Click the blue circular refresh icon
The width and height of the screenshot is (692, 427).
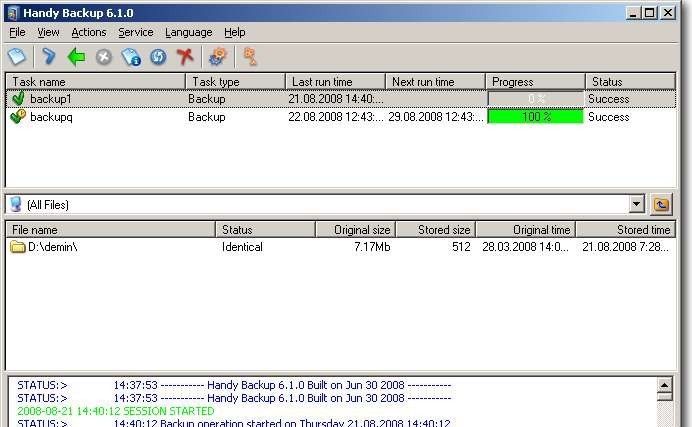[158, 57]
